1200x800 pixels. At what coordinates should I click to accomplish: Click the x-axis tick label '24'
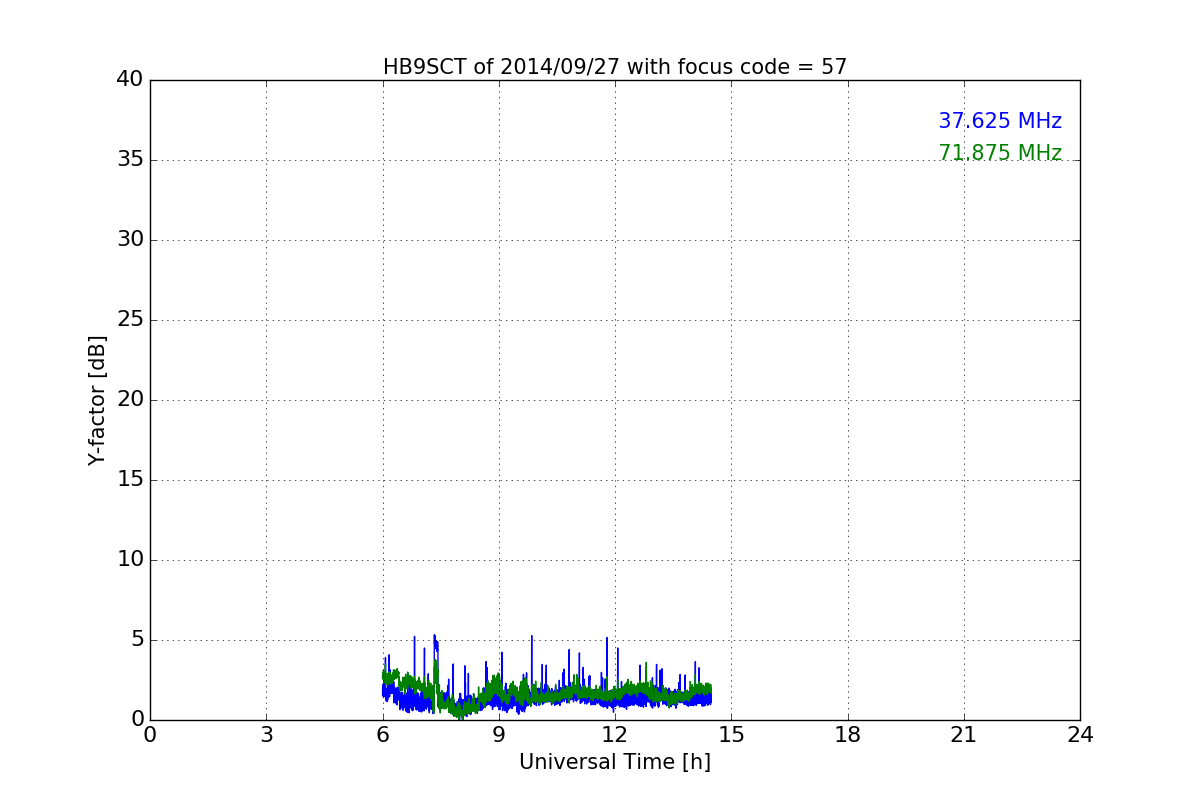pyautogui.click(x=1080, y=735)
